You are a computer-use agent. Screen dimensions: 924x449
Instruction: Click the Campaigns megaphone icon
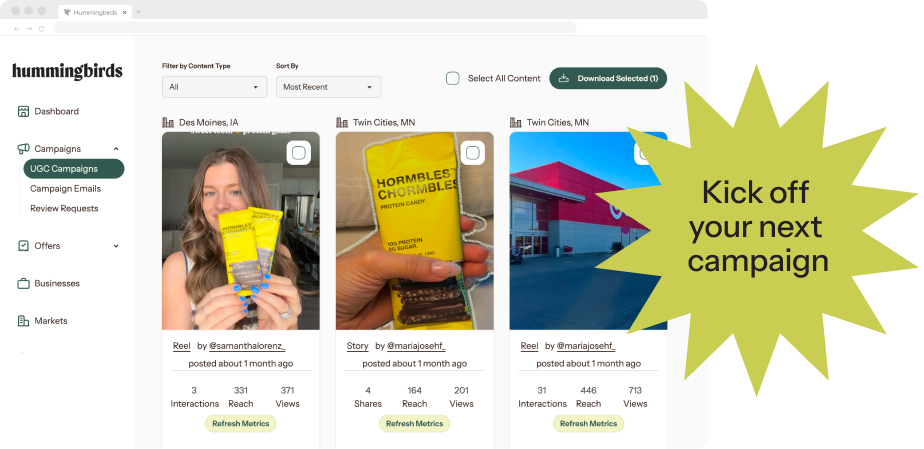pyautogui.click(x=23, y=148)
